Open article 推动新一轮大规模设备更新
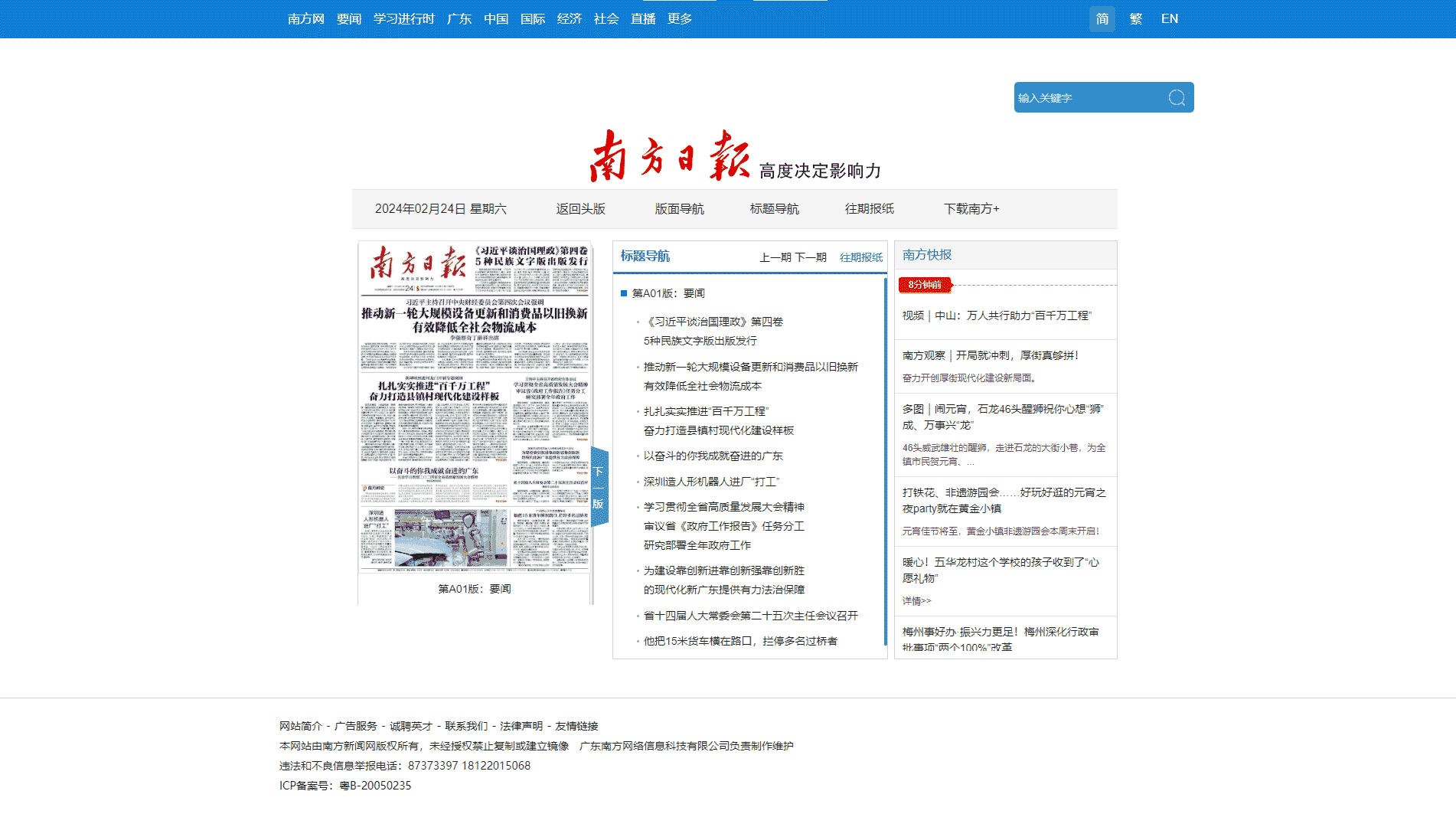Image resolution: width=1456 pixels, height=827 pixels. [x=751, y=376]
